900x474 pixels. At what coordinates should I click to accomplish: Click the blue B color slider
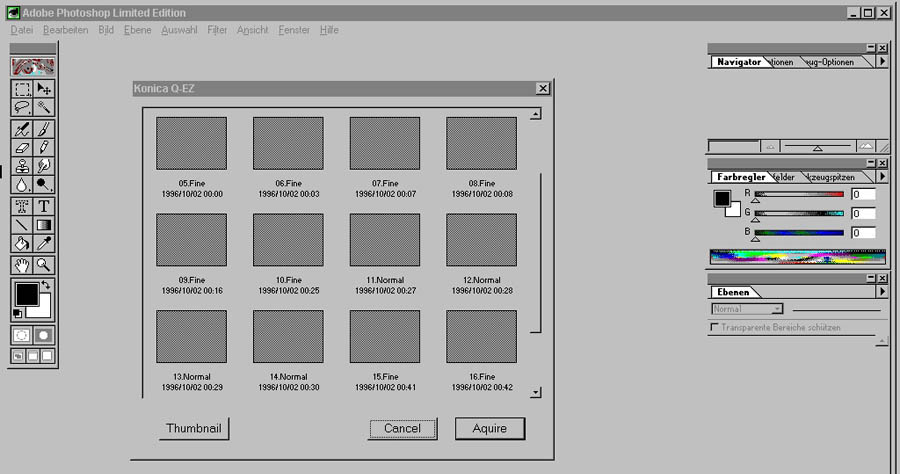[799, 232]
